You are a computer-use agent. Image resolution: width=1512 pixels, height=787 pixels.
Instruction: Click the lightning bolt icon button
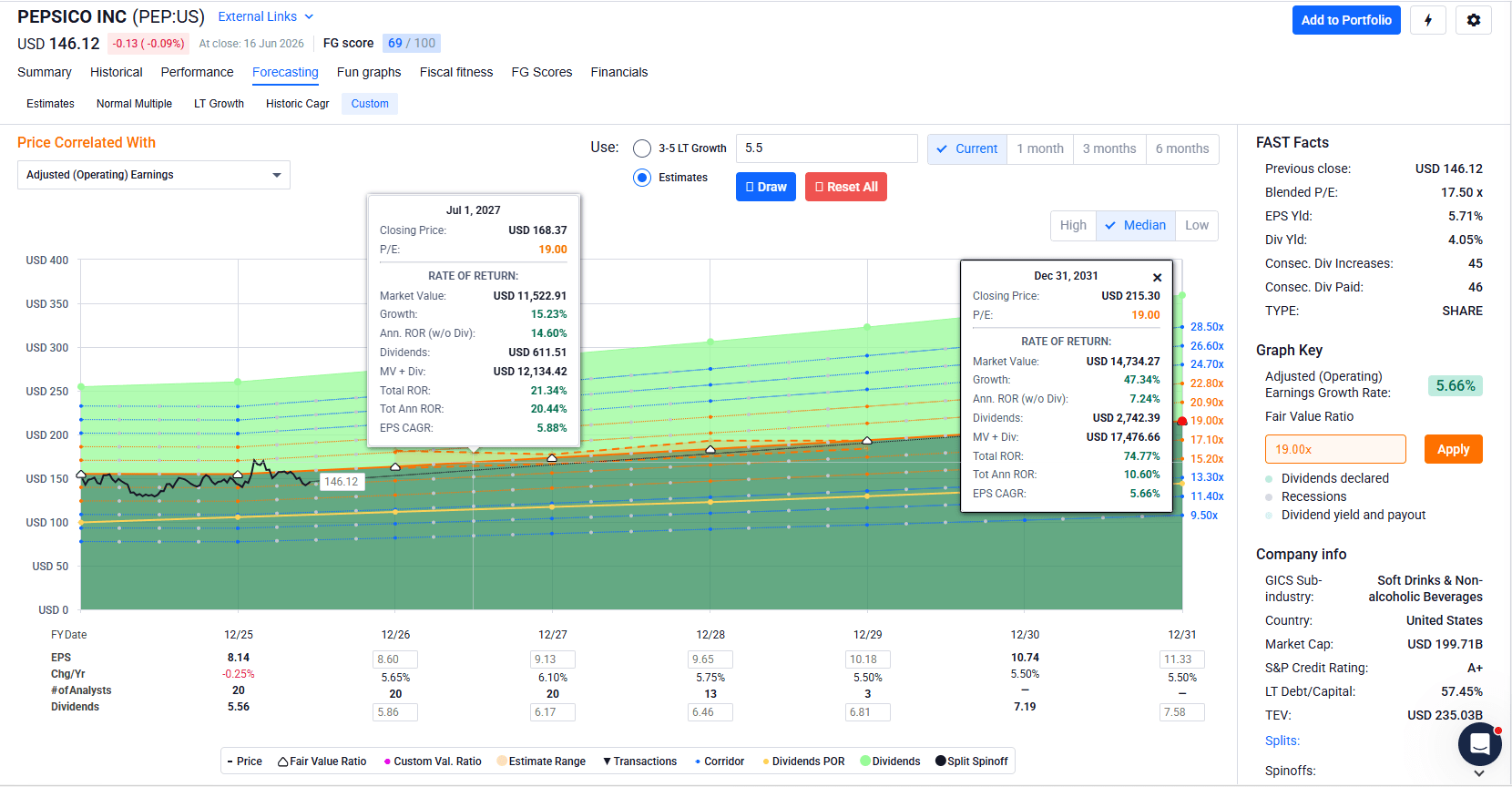pos(1428,20)
